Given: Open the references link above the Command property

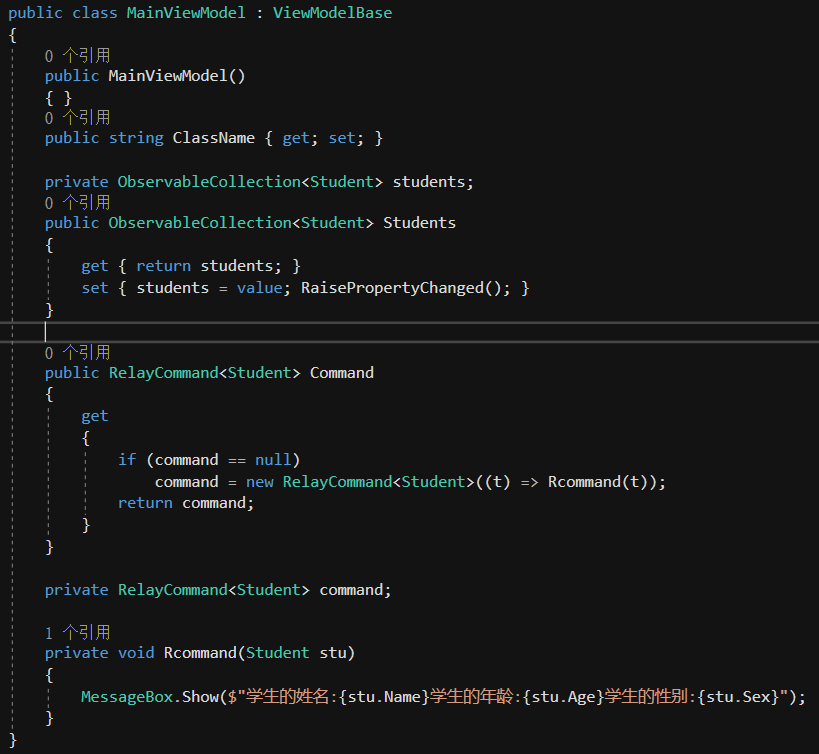Looking at the screenshot, I should click(77, 352).
